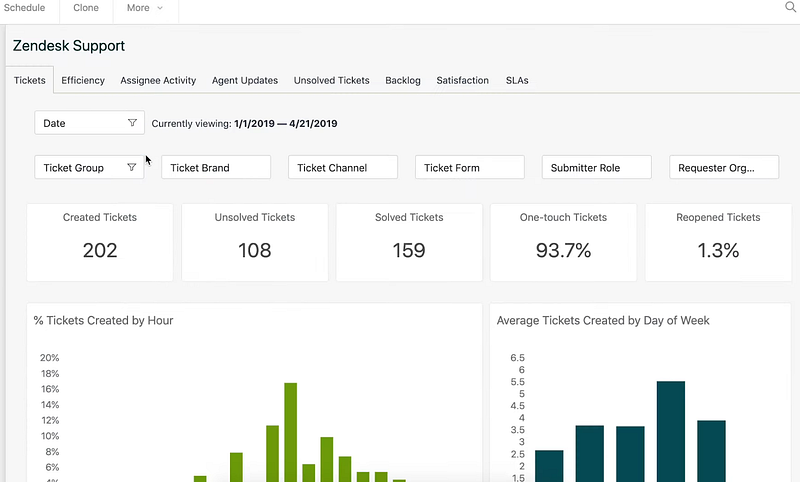Click the Created Tickets metric card

(x=100, y=242)
